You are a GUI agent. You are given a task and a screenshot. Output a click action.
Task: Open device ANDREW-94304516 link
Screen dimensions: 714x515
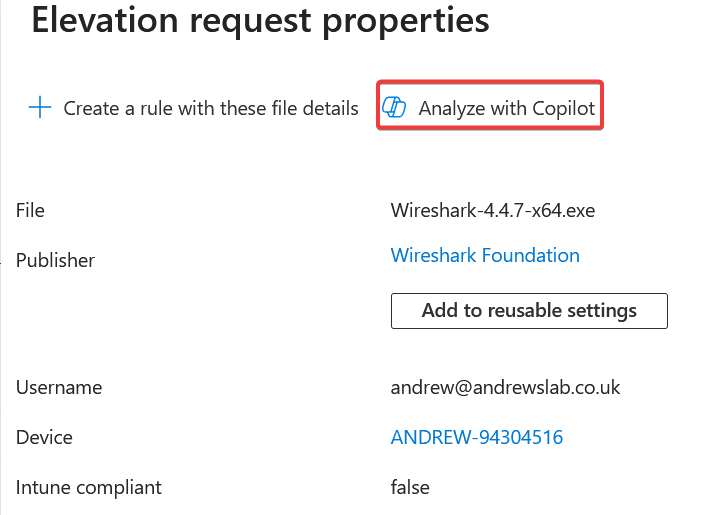pos(477,437)
